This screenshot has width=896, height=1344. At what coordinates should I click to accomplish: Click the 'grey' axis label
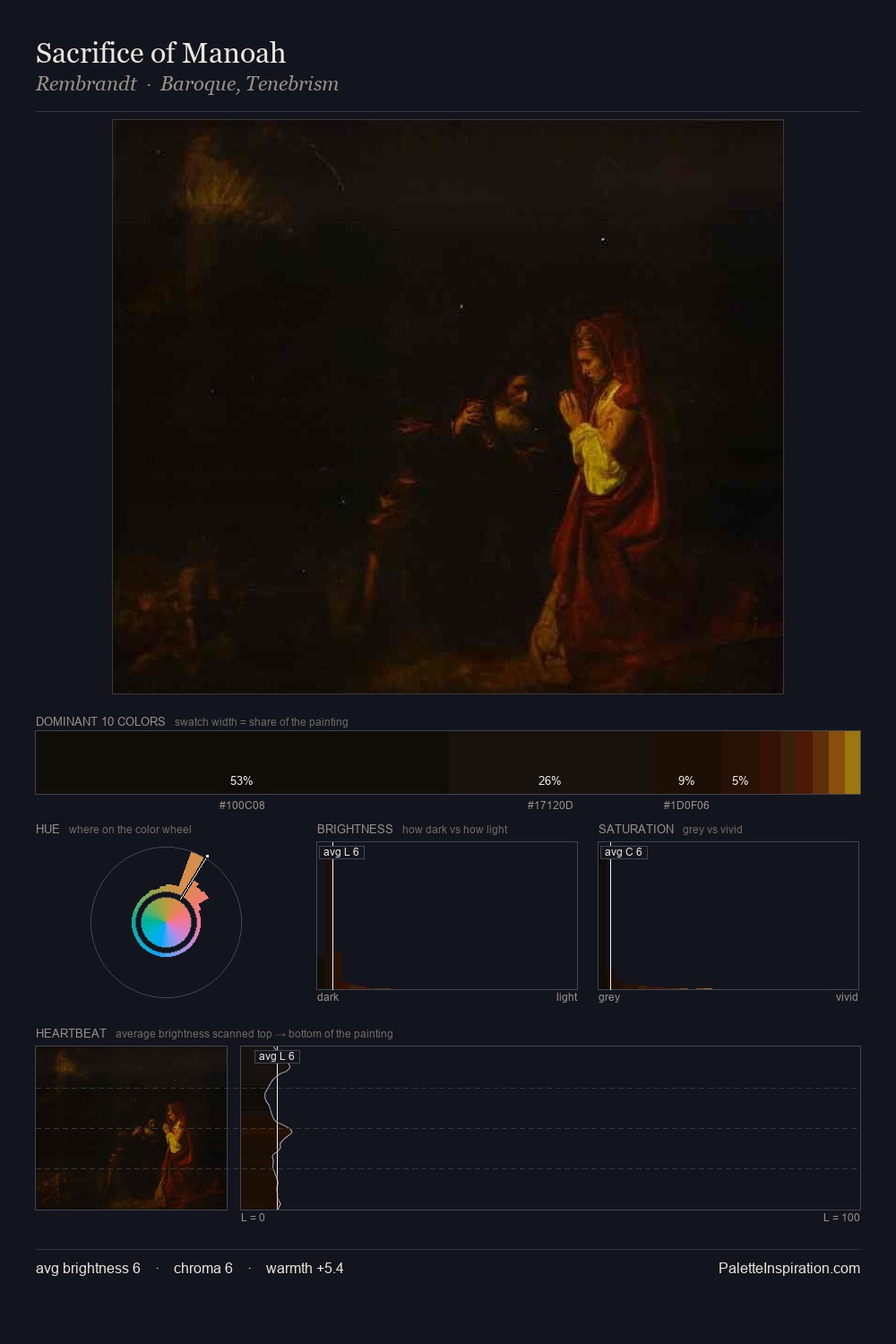(x=609, y=997)
